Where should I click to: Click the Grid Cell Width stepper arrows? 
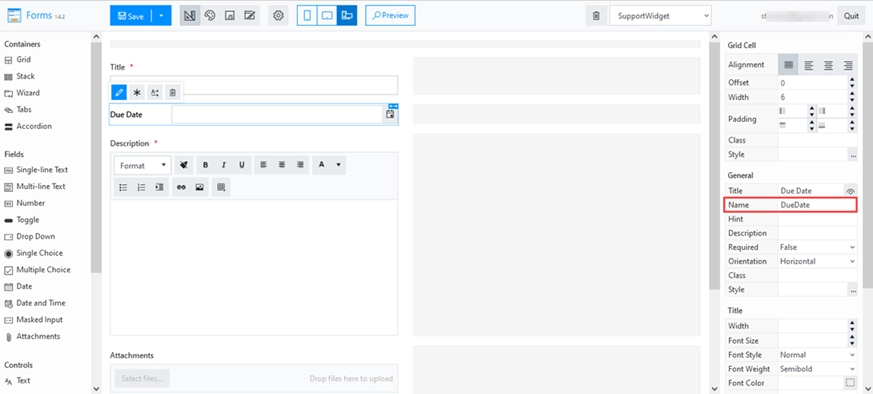852,97
